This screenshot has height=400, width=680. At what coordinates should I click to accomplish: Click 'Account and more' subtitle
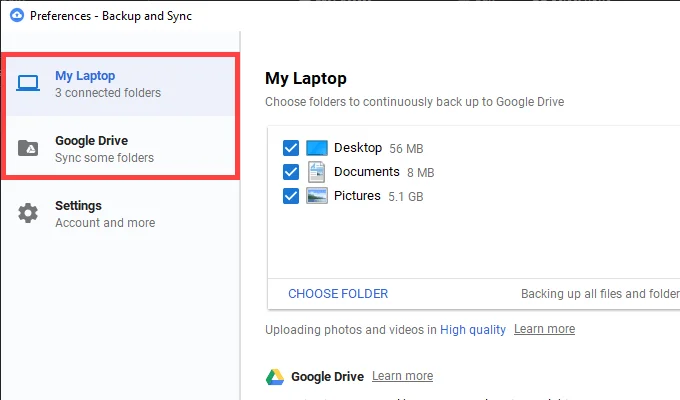pyautogui.click(x=105, y=223)
